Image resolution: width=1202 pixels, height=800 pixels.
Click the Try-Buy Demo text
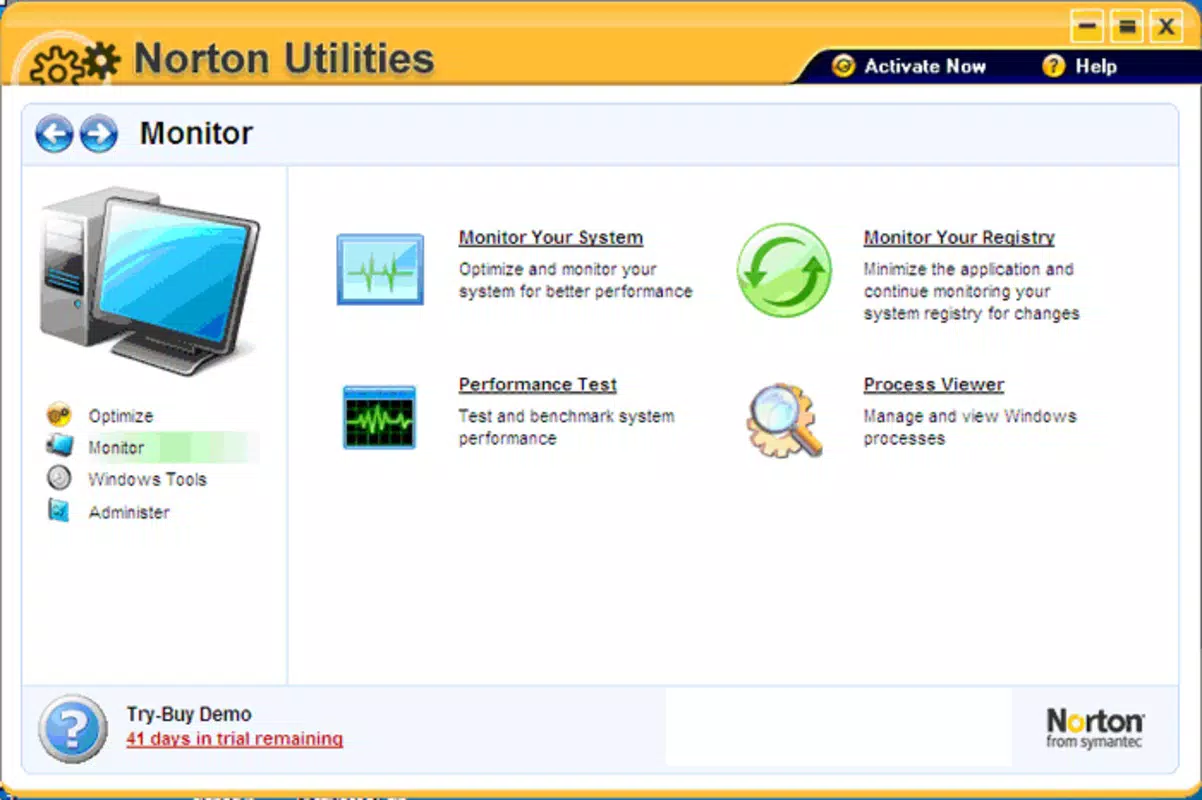click(189, 715)
